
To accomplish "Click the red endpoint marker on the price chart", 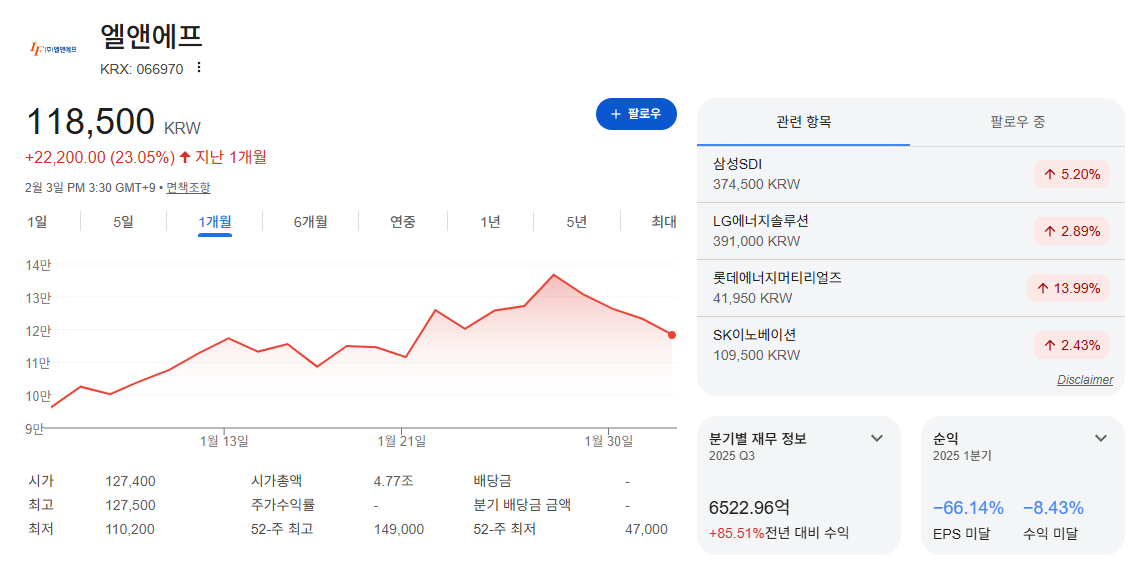I will pos(672,335).
